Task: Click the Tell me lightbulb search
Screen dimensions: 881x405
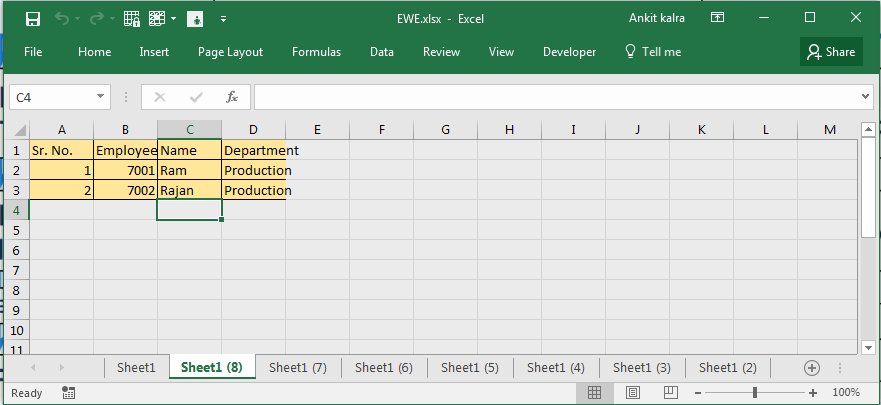Action: tap(652, 52)
